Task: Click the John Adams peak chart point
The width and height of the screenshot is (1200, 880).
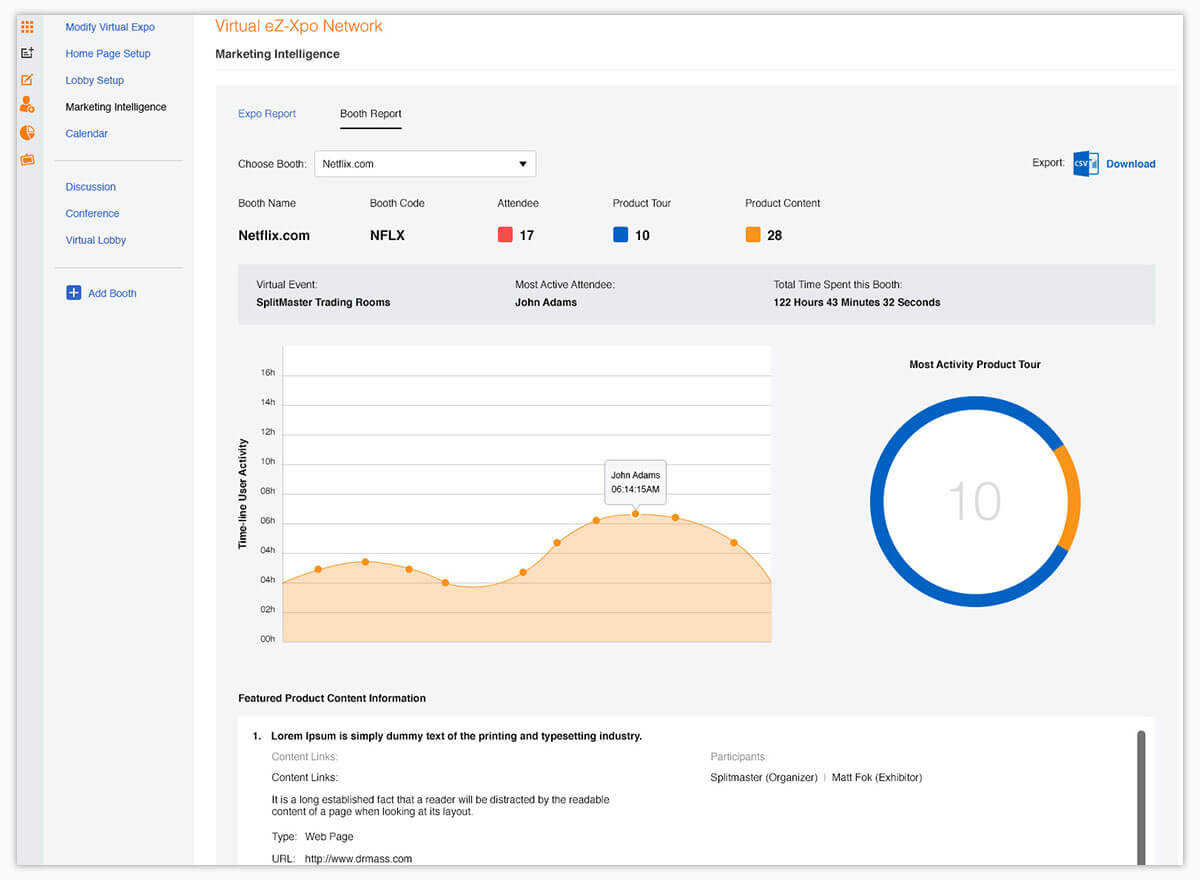Action: [x=635, y=513]
